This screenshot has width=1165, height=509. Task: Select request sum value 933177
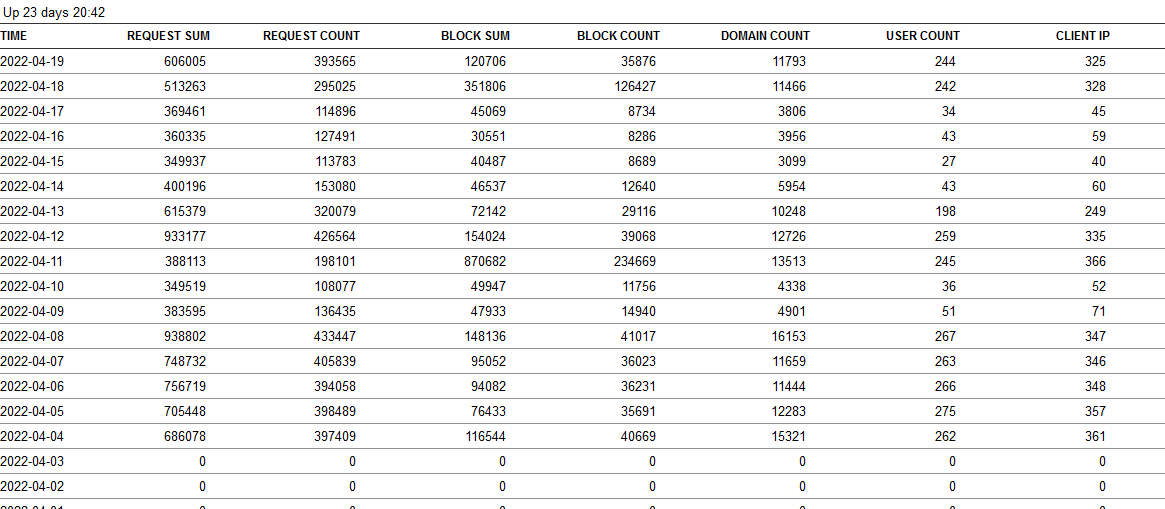click(x=185, y=236)
